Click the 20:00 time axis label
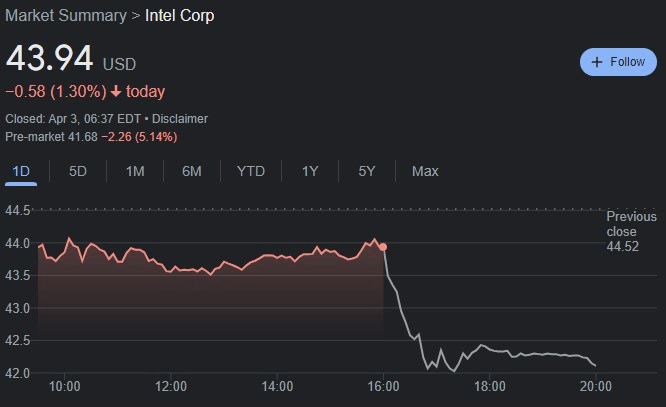The height and width of the screenshot is (407, 666). [x=596, y=386]
